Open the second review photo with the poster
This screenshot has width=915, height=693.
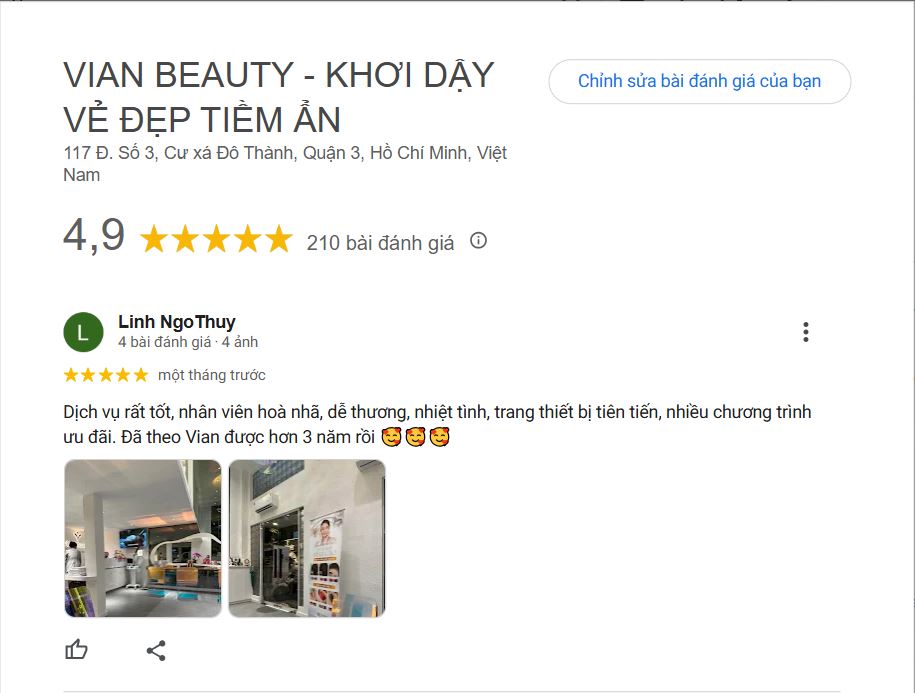(x=307, y=538)
